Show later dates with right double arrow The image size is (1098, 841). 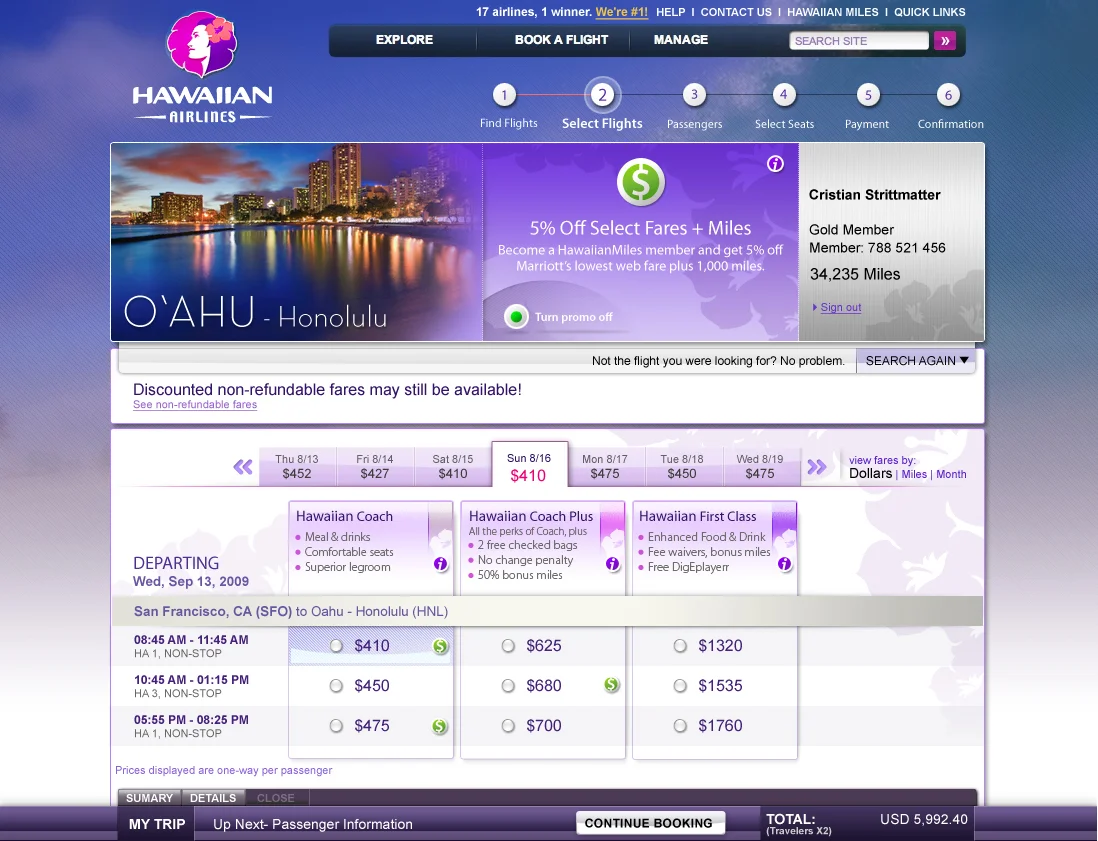tap(816, 466)
